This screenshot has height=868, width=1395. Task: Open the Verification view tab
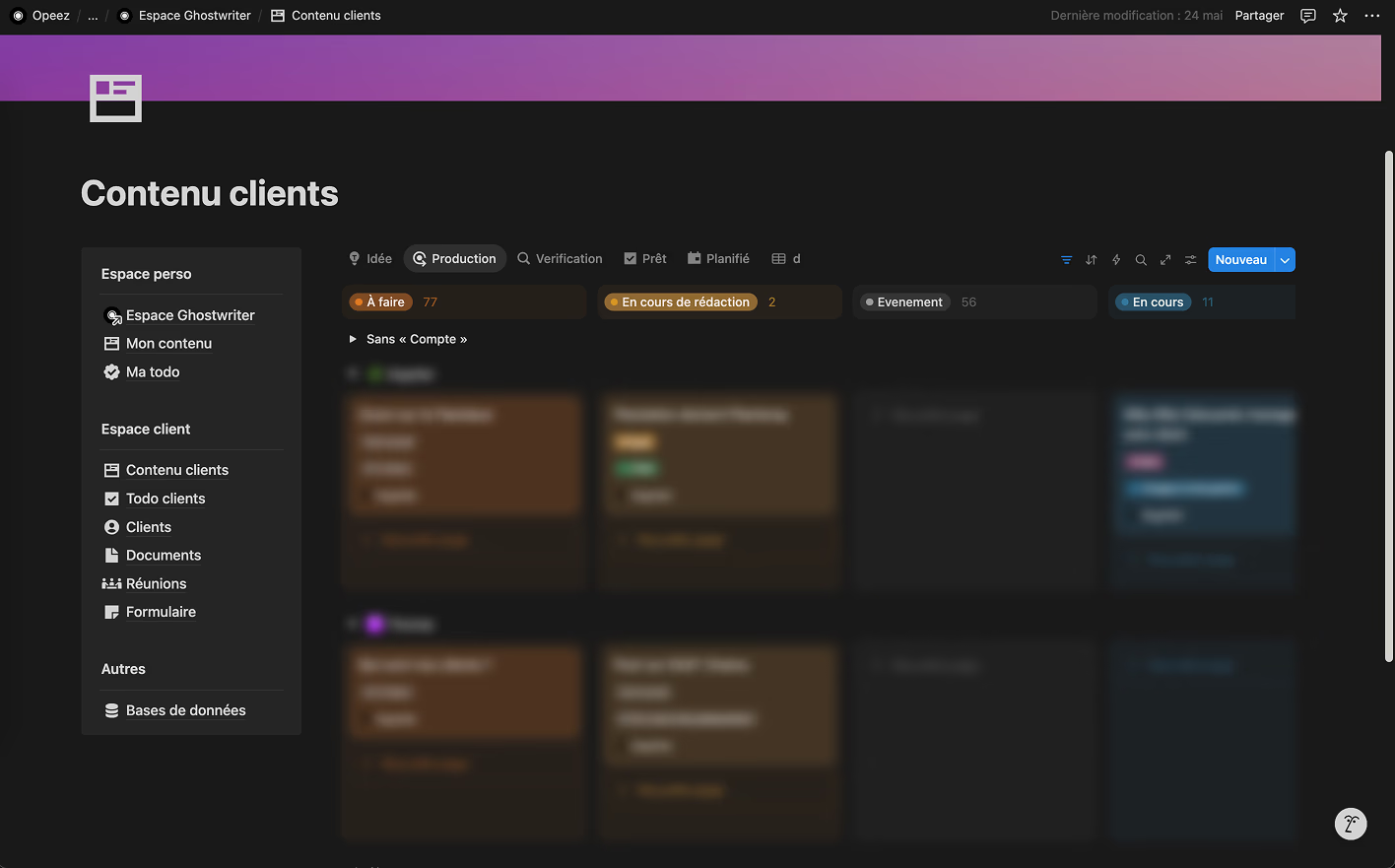(x=560, y=259)
